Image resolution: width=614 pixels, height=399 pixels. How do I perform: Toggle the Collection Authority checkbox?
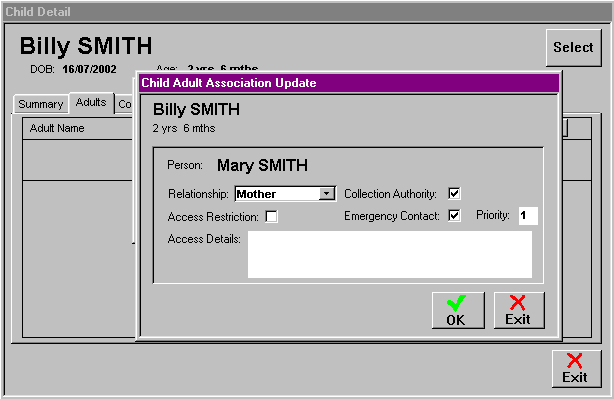coord(454,193)
